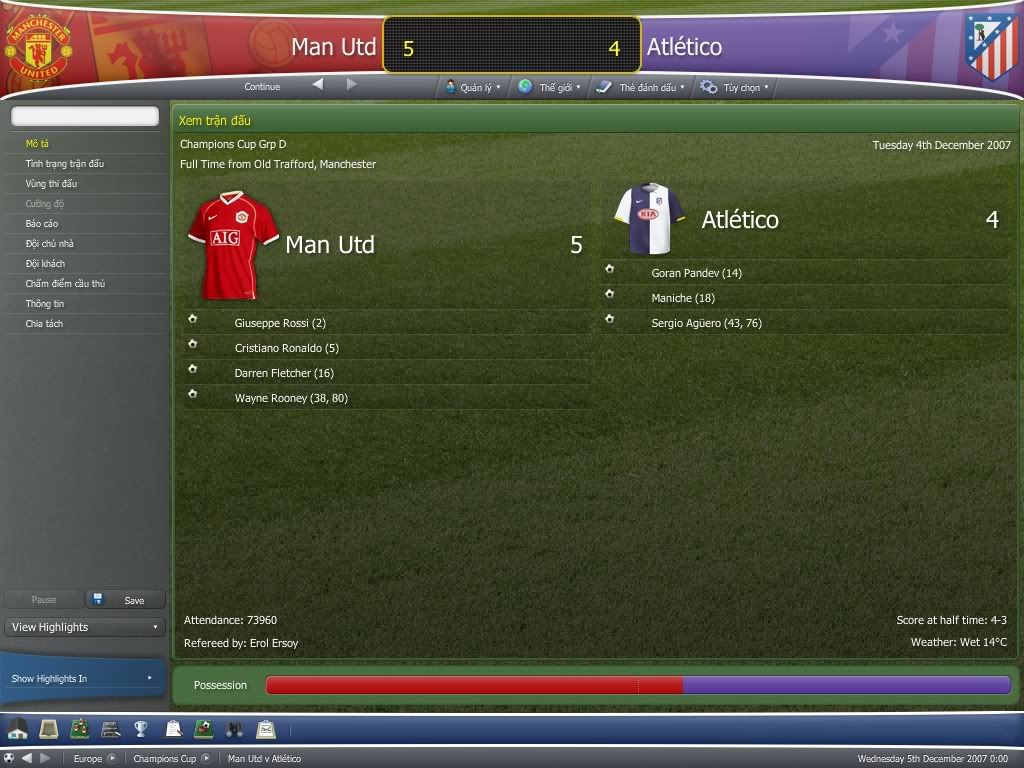This screenshot has height=768, width=1024.
Task: Click the Manchester United club crest
Action: click(x=38, y=48)
